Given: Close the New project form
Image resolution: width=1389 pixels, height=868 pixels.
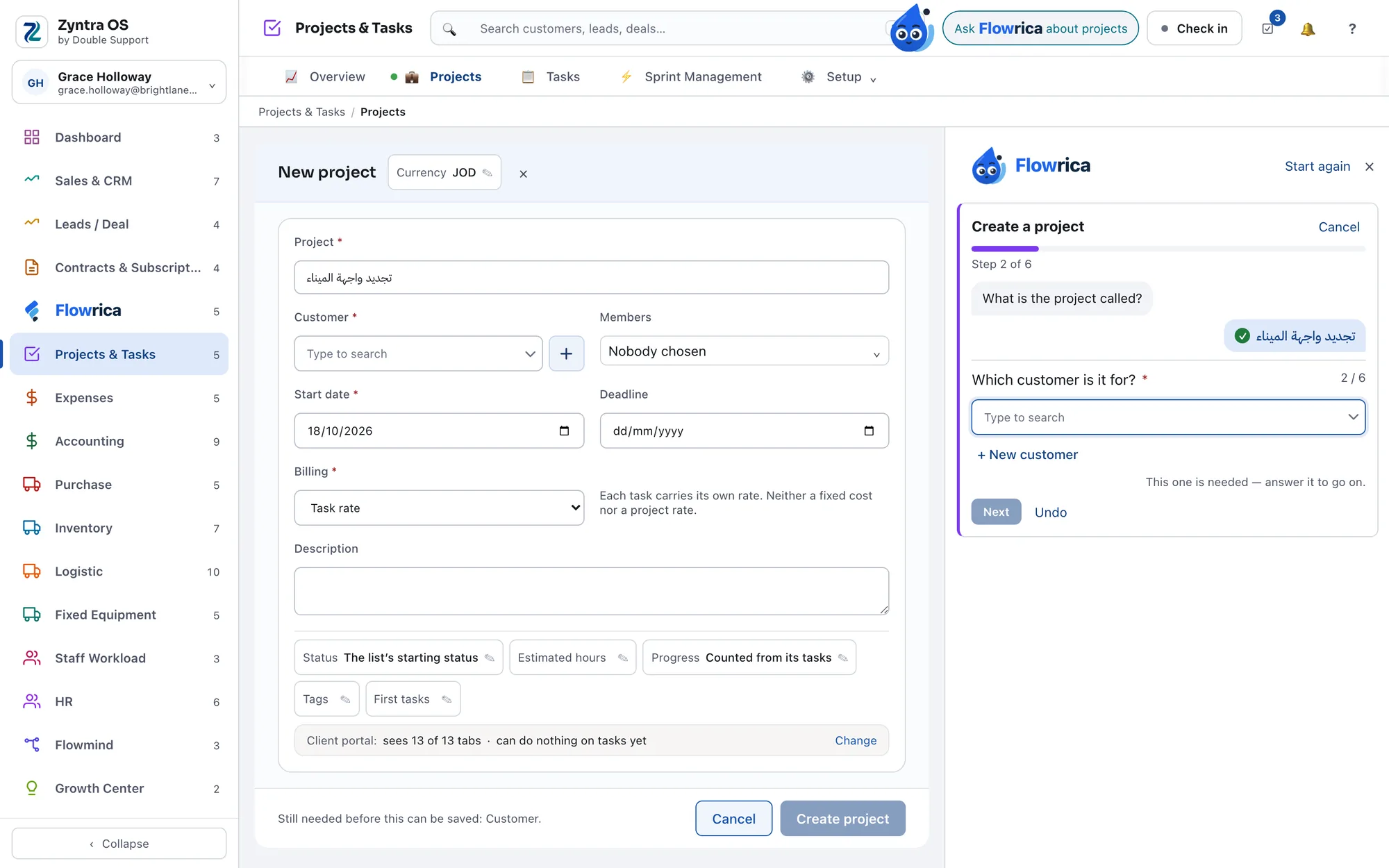Looking at the screenshot, I should (524, 174).
